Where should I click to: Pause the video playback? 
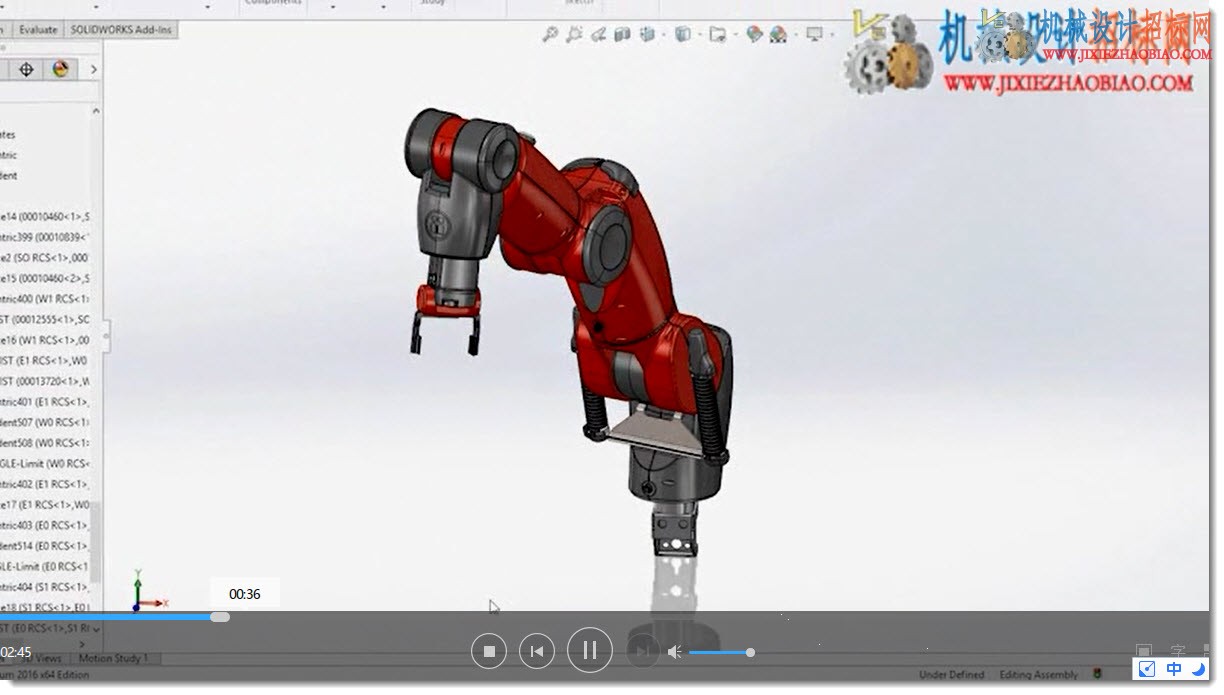(590, 651)
